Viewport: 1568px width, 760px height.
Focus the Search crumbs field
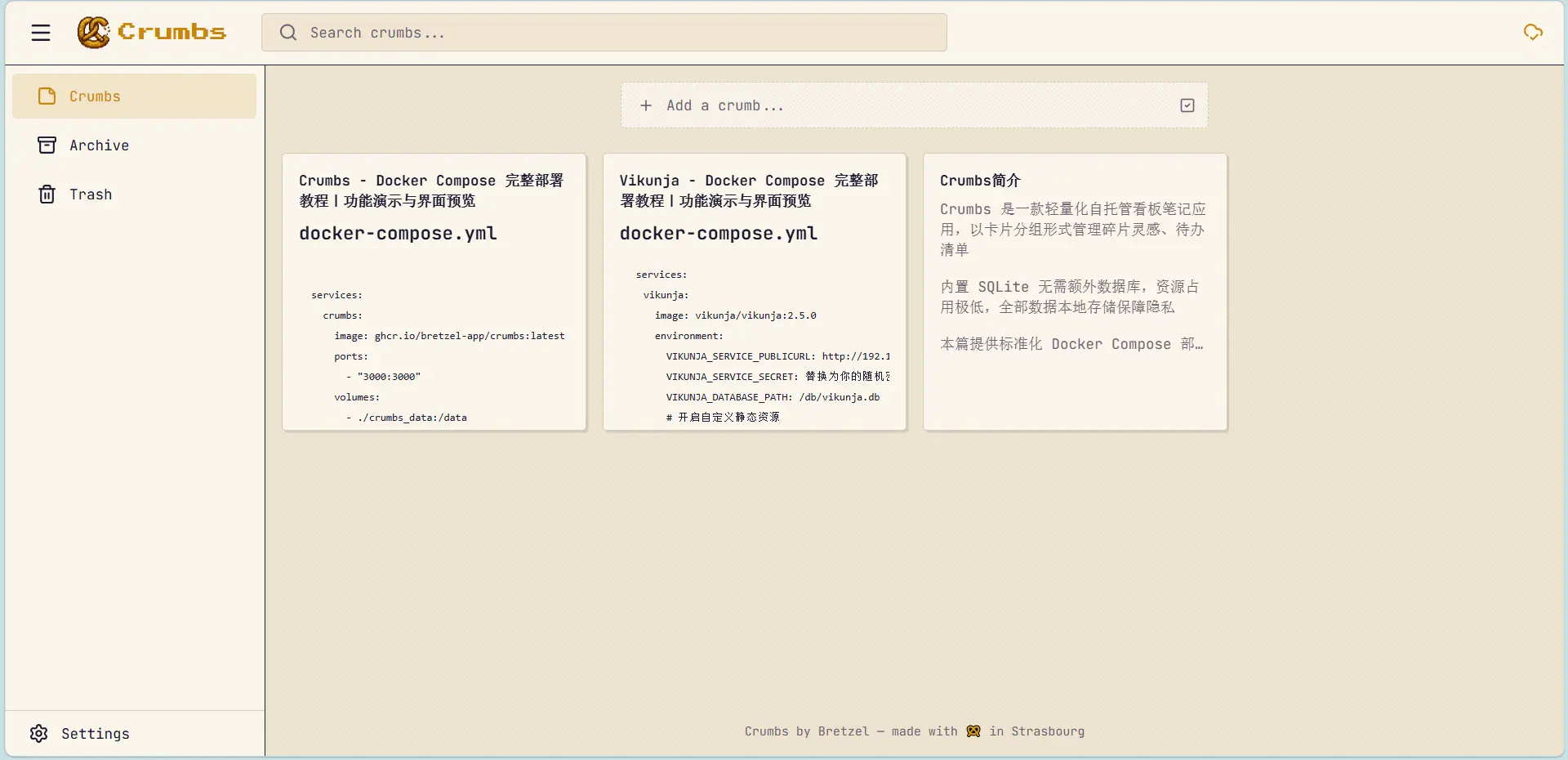pyautogui.click(x=604, y=33)
